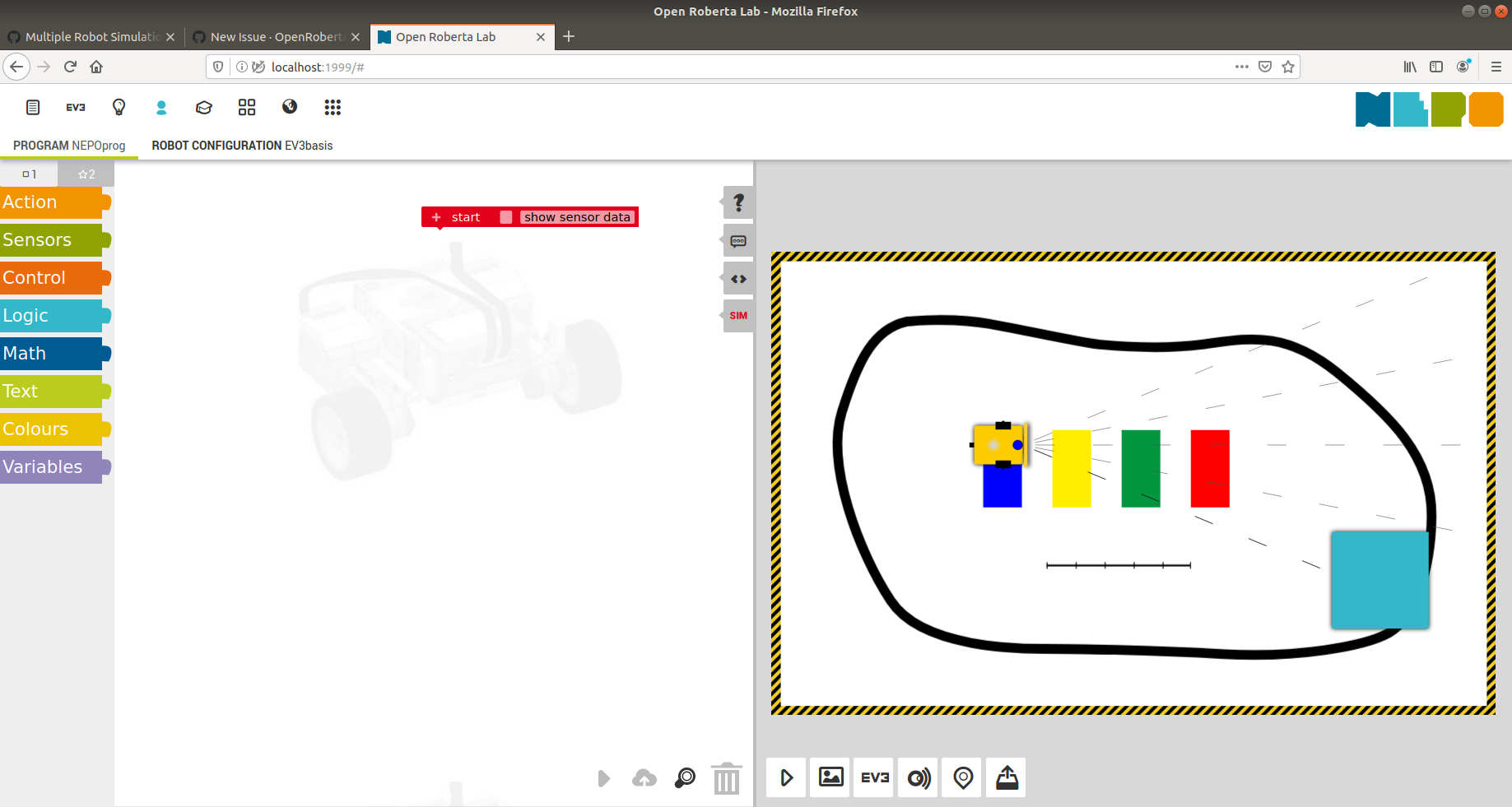Change the simulation background scene
The height and width of the screenshot is (807, 1512).
(830, 777)
